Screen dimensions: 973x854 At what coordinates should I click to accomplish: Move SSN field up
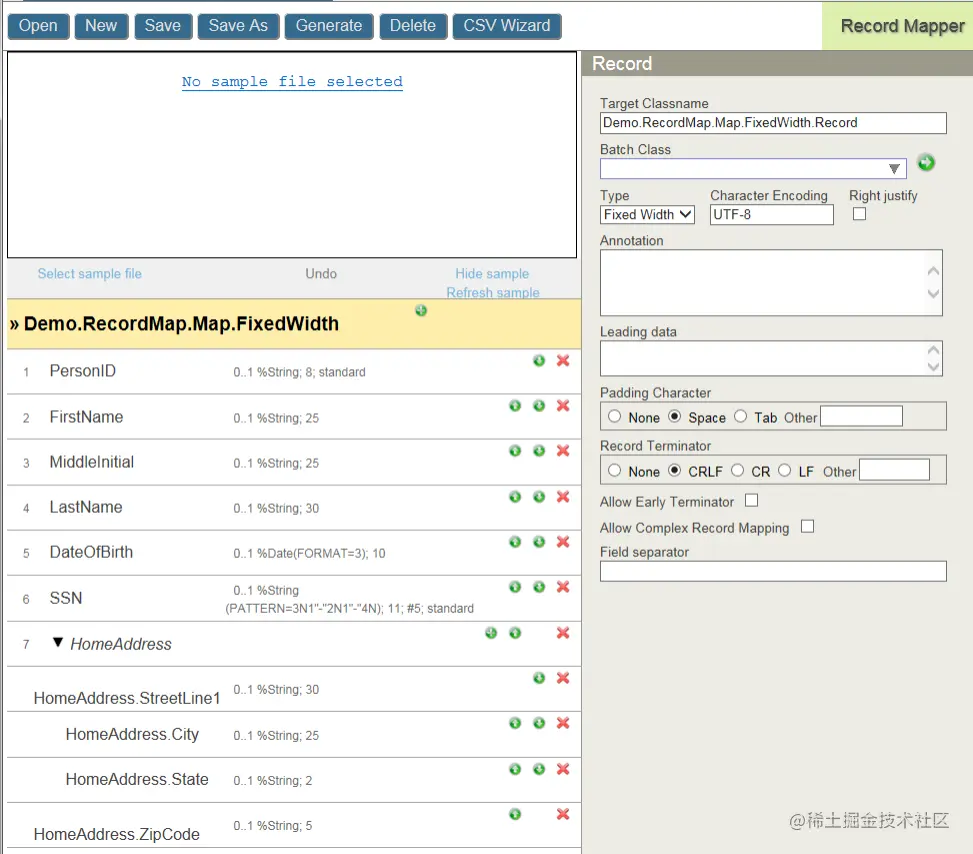pyautogui.click(x=515, y=587)
